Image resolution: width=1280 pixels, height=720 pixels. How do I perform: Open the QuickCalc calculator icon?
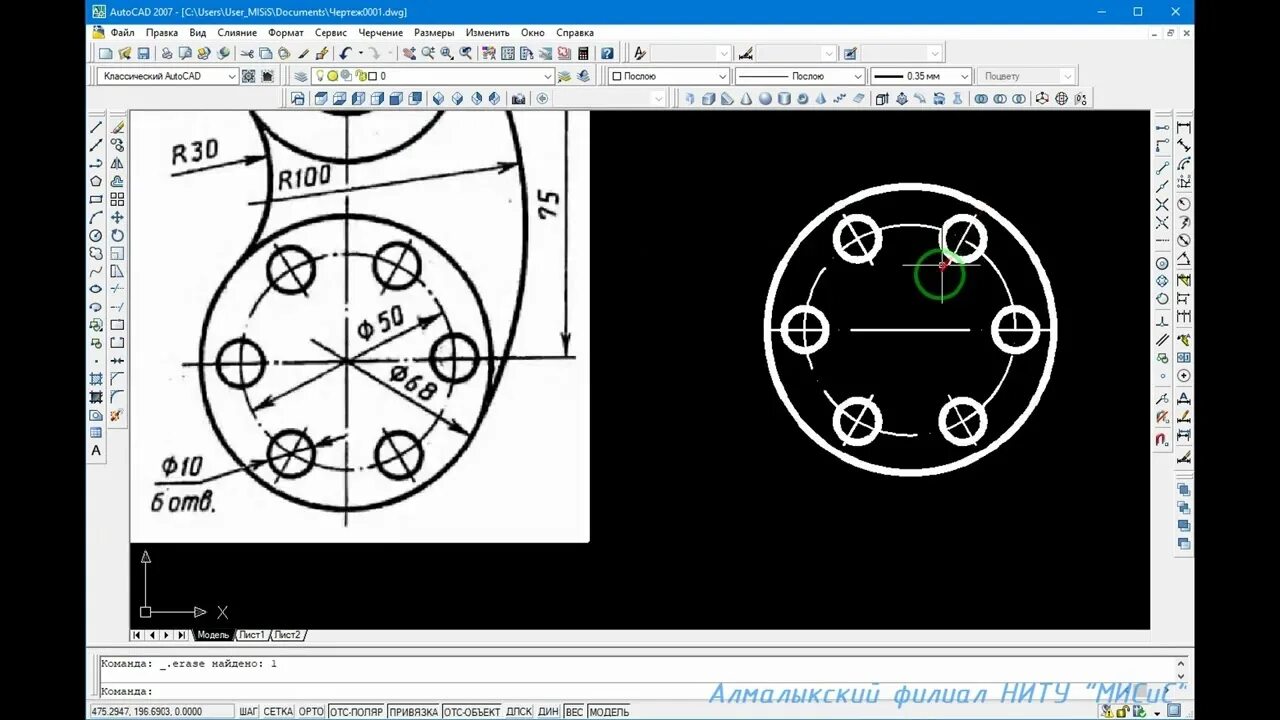click(x=582, y=53)
